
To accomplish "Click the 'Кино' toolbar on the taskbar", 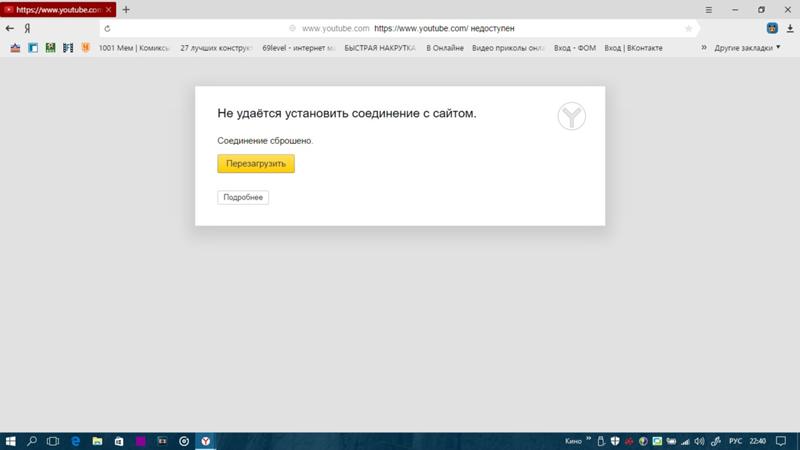I will 573,441.
